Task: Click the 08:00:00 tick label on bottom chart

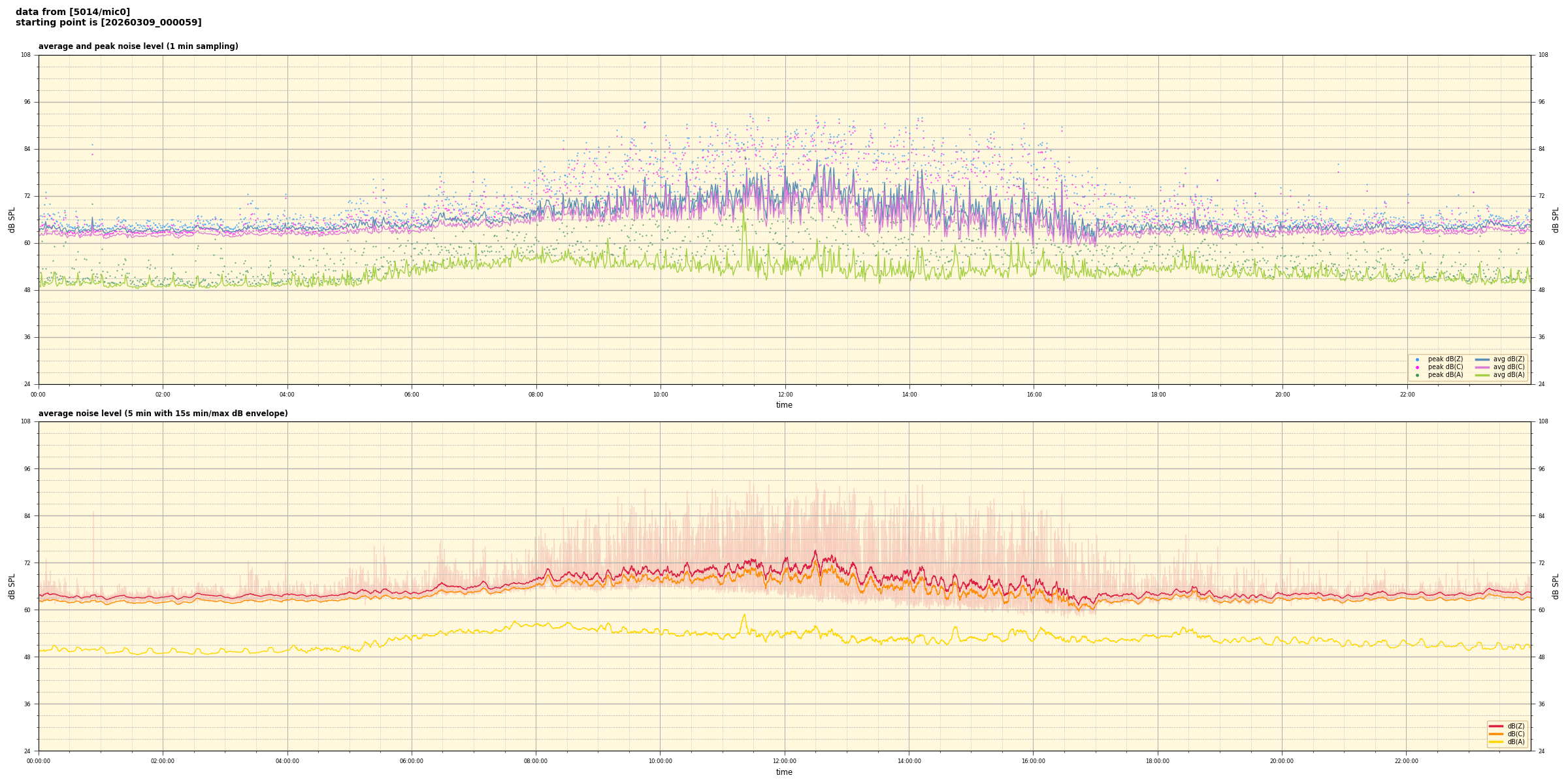Action: coord(536,761)
